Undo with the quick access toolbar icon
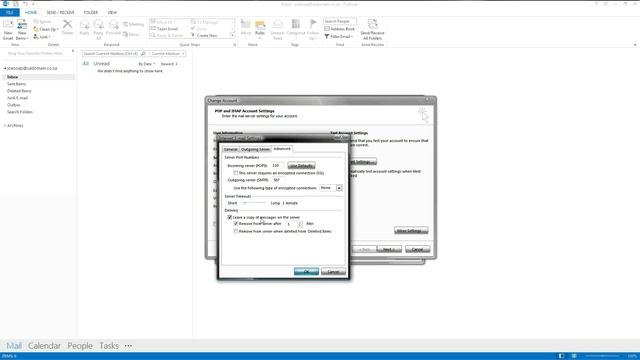640x360 pixels. pyautogui.click(x=25, y=4)
